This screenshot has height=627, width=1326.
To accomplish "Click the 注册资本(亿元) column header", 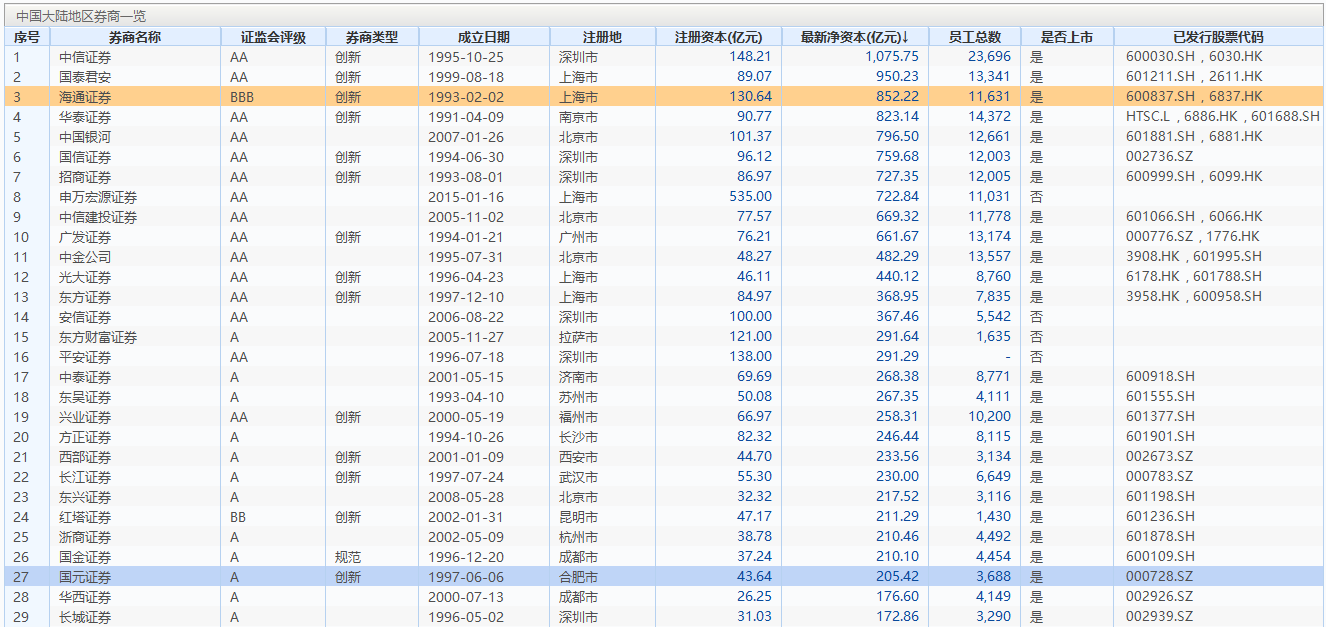I will click(x=718, y=37).
